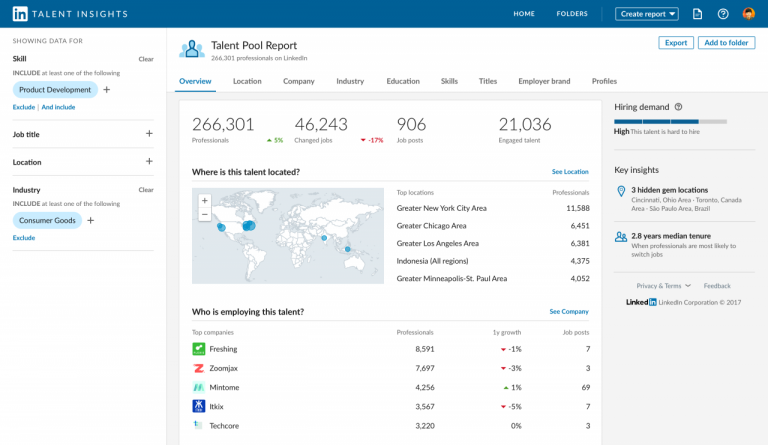768x445 pixels.
Task: Click the 46,243 Changed jobs figure
Action: click(321, 124)
